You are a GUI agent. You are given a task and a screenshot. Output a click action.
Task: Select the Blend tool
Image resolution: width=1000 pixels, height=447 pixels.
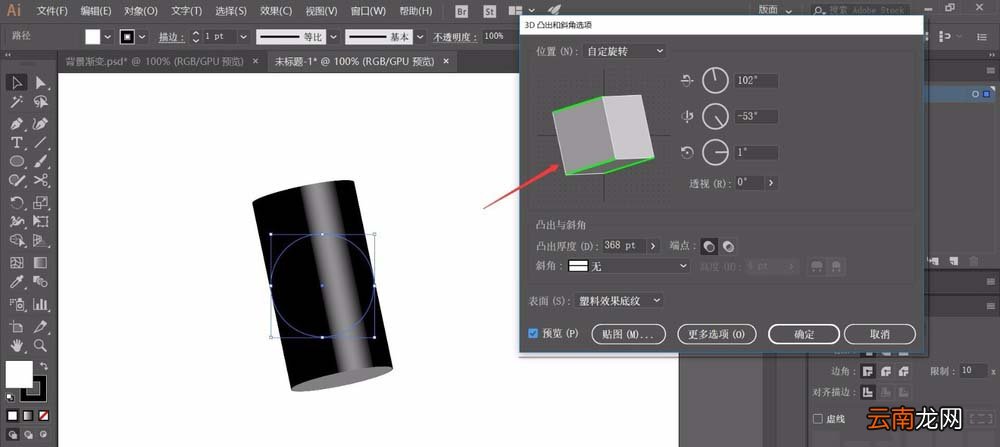tap(41, 282)
